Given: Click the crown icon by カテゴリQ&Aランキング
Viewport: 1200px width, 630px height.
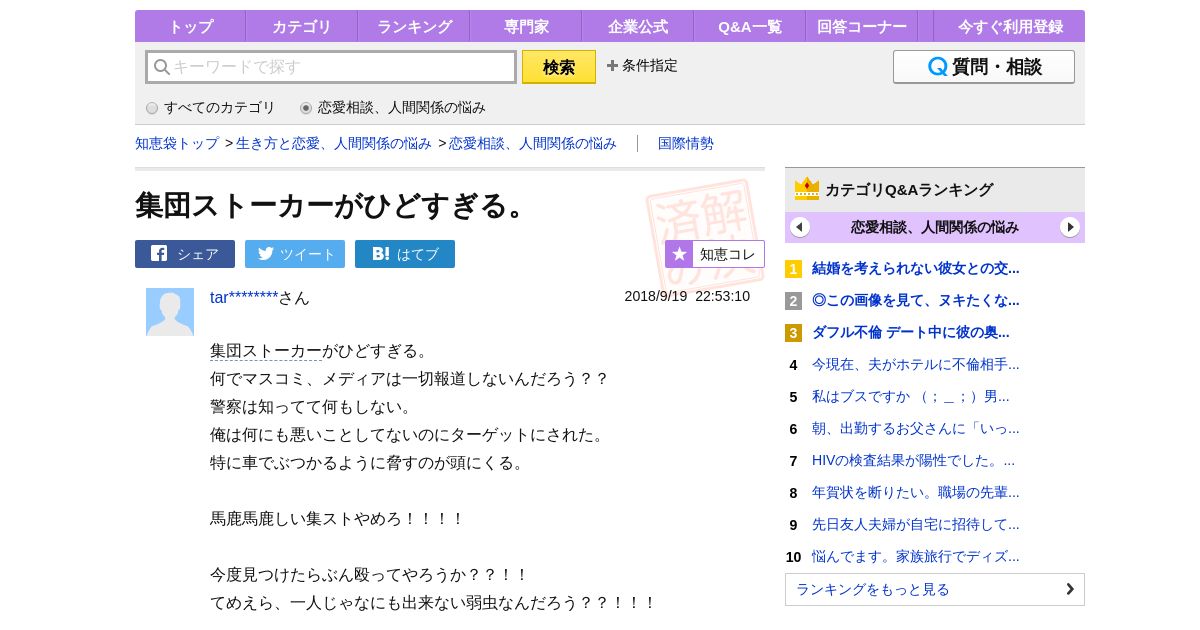Looking at the screenshot, I should (x=807, y=189).
